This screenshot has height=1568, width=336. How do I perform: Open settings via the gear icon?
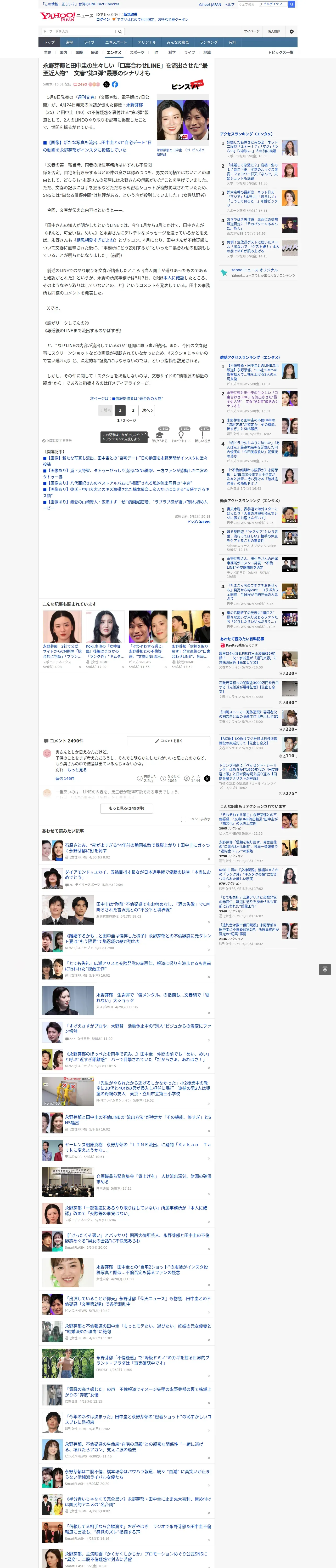(292, 32)
